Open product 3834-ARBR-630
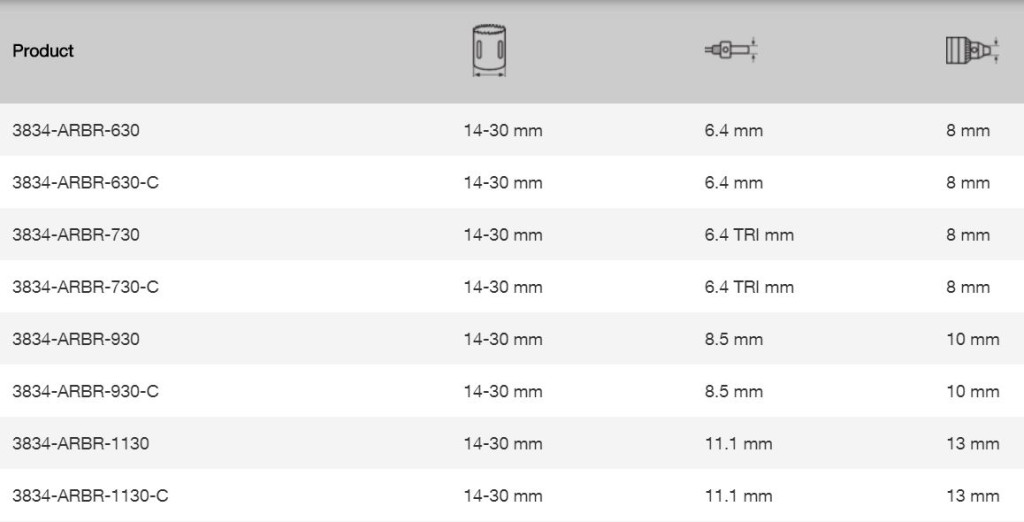Screen dimensions: 1024x522 coord(76,130)
